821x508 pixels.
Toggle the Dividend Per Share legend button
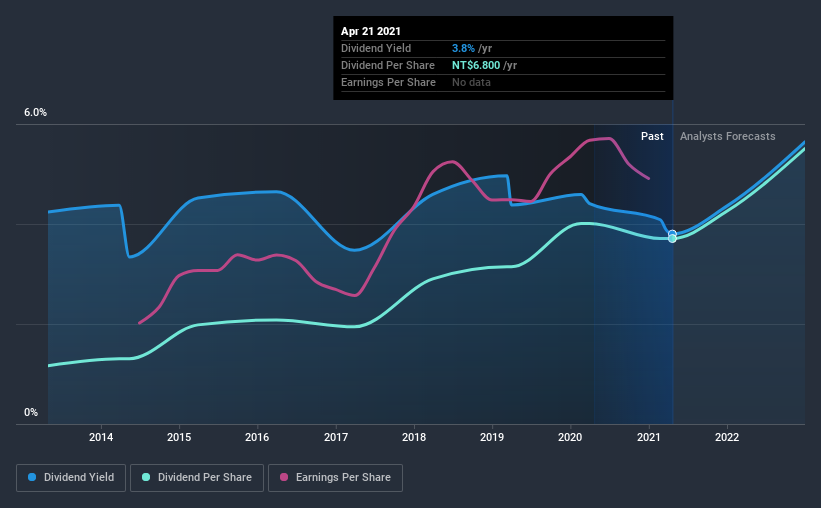197,478
